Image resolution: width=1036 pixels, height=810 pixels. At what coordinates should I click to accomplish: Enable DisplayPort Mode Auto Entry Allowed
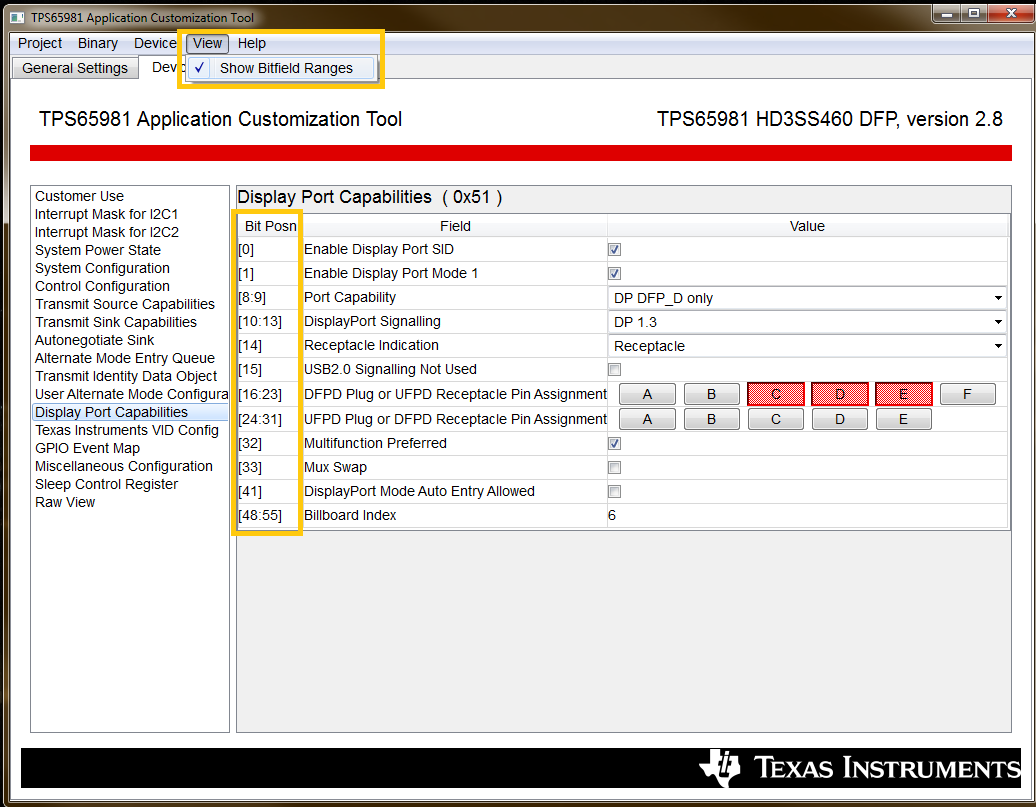click(x=614, y=491)
